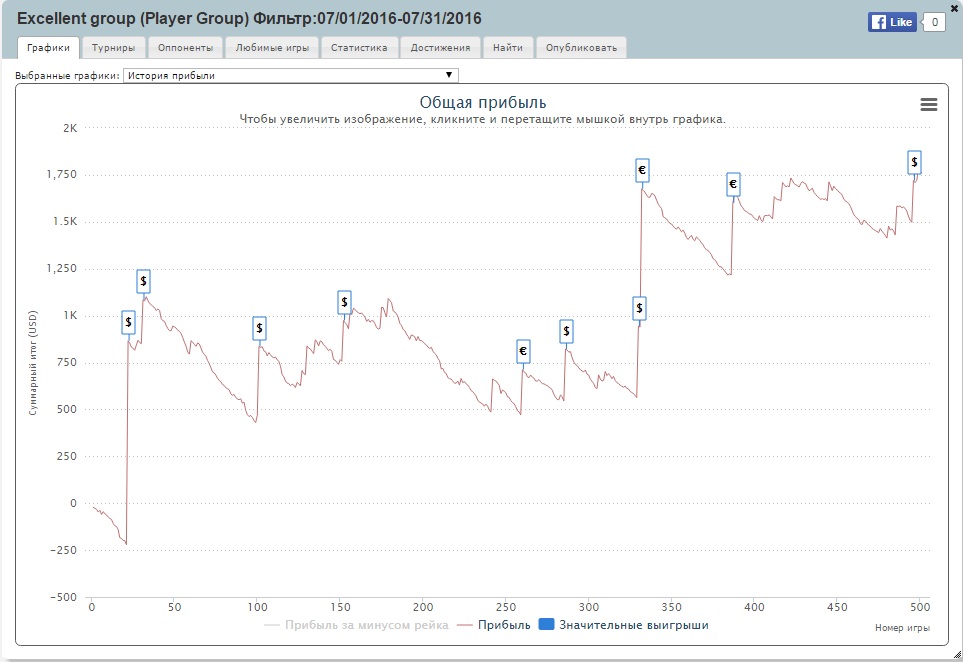This screenshot has height=662, width=963.
Task: Click the X-axis label Номер игры
Action: (902, 628)
